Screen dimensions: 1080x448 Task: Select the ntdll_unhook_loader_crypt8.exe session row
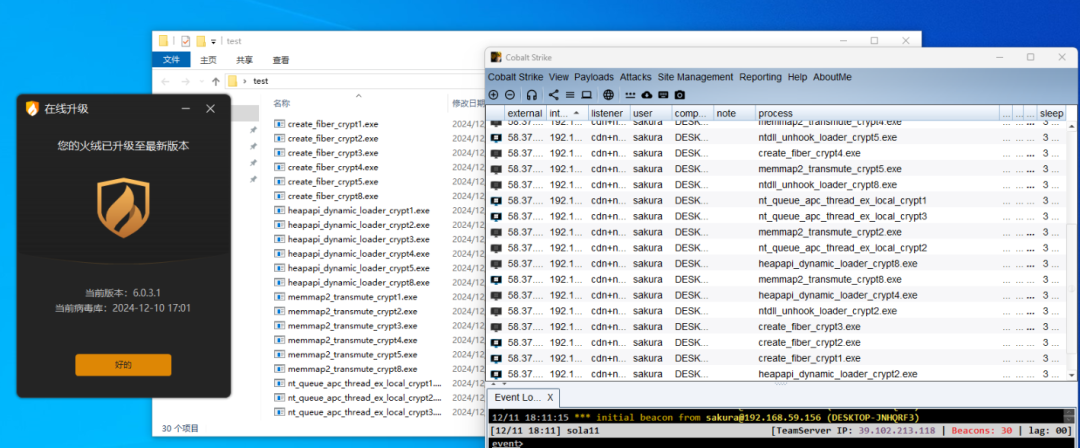click(x=776, y=185)
